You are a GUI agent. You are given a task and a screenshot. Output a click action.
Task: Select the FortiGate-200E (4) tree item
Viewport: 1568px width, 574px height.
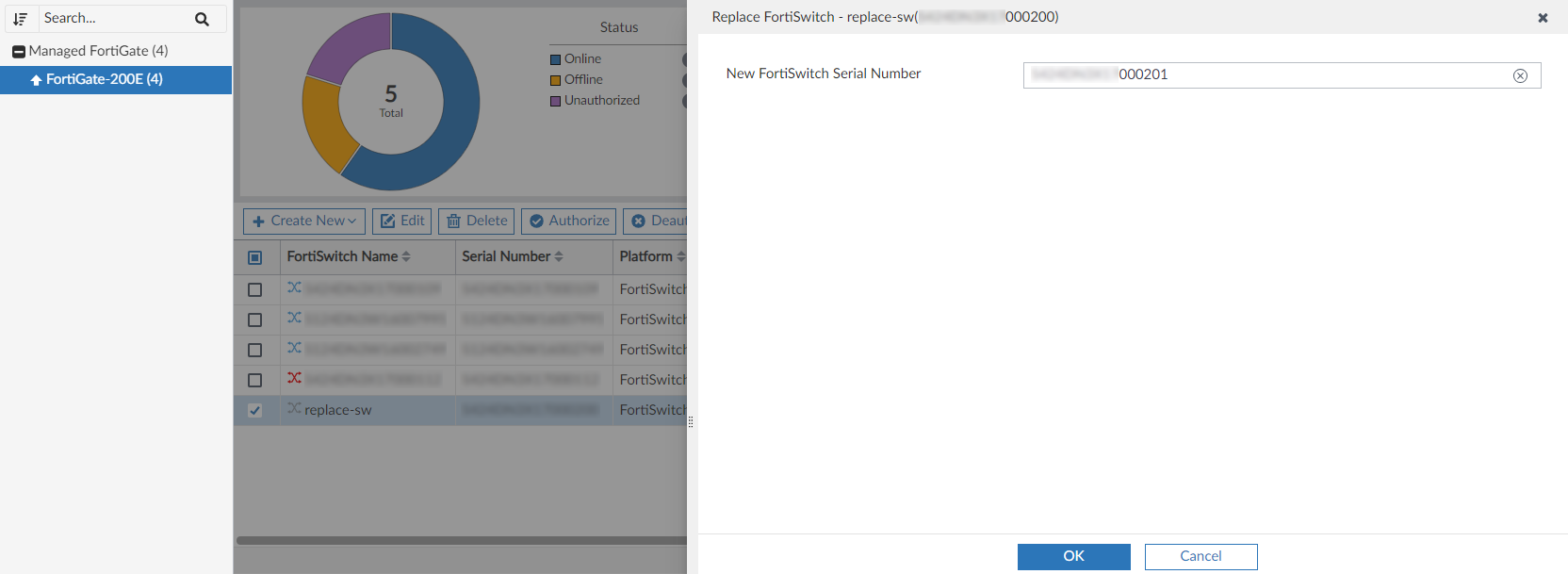(116, 79)
